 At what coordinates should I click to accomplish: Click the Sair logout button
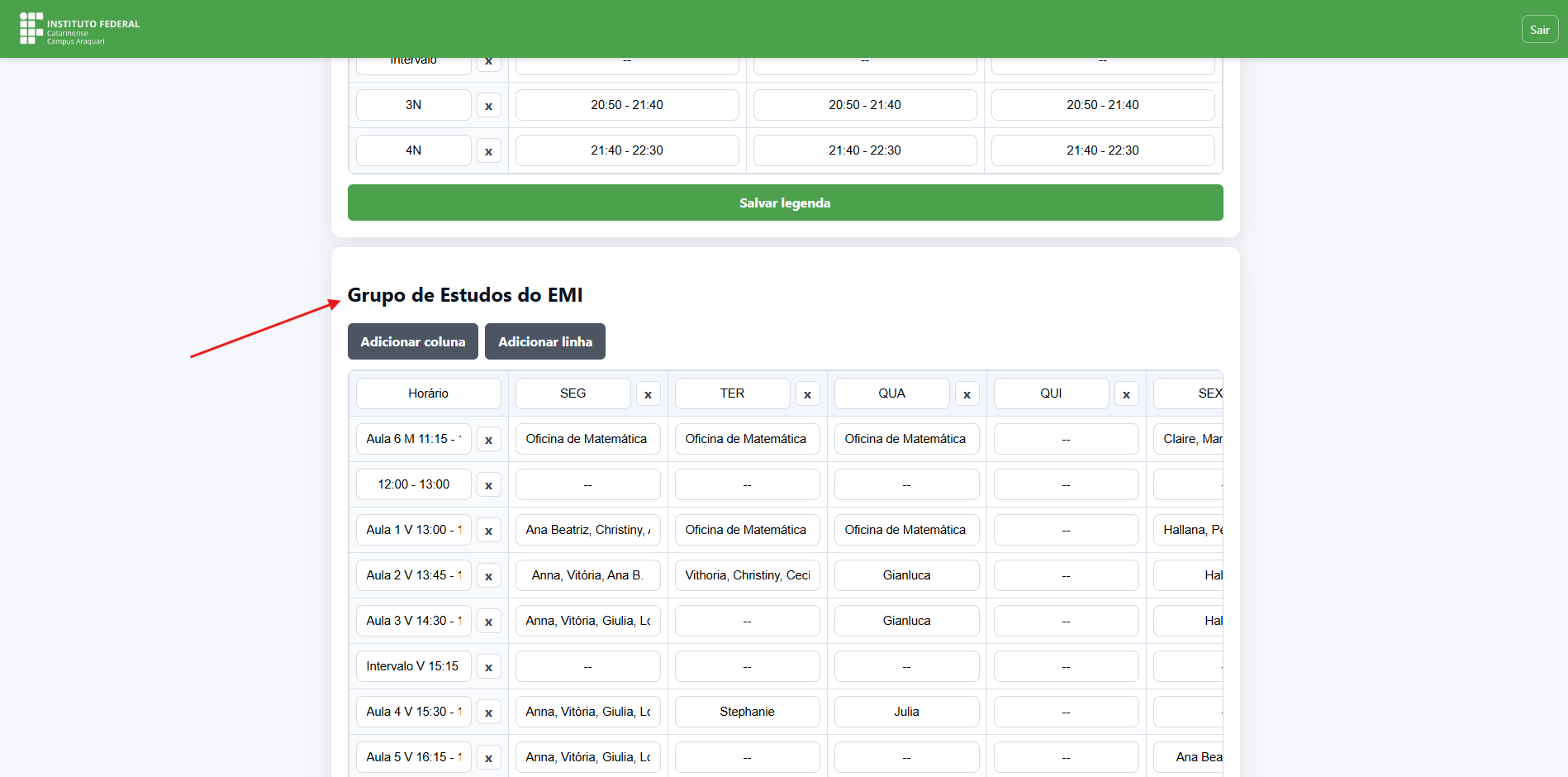point(1540,30)
